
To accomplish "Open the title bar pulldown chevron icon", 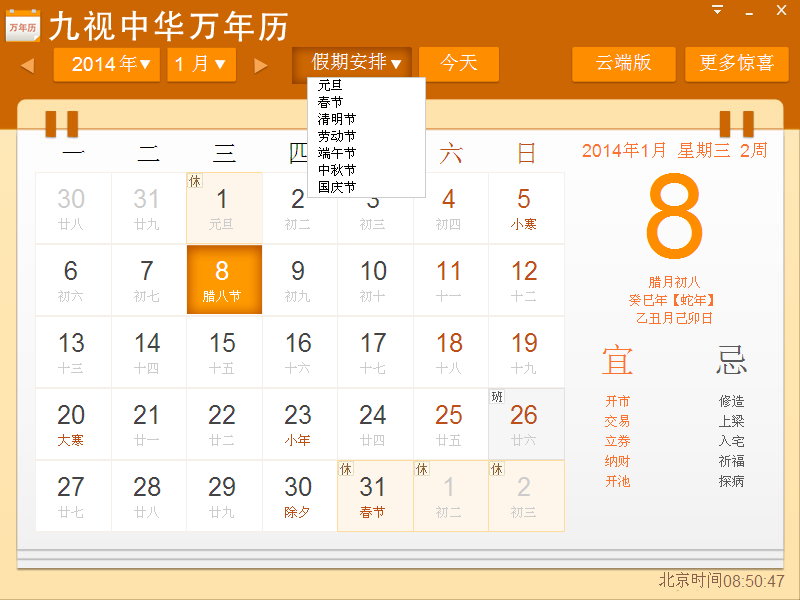I will (x=715, y=10).
